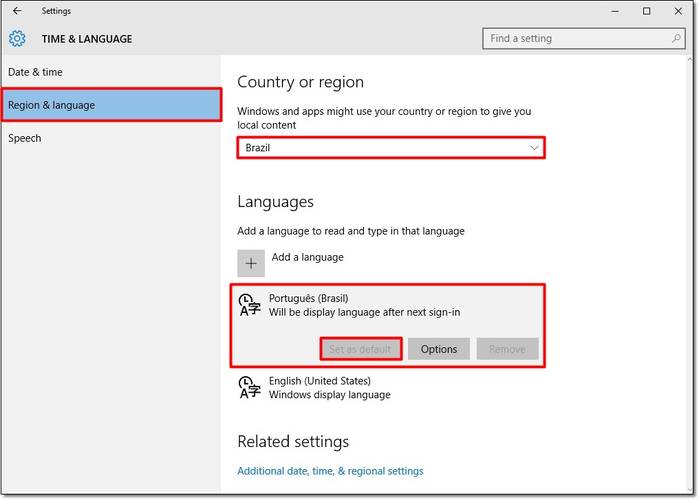Click 'Windows display language' text
The image size is (699, 500).
pos(329,395)
